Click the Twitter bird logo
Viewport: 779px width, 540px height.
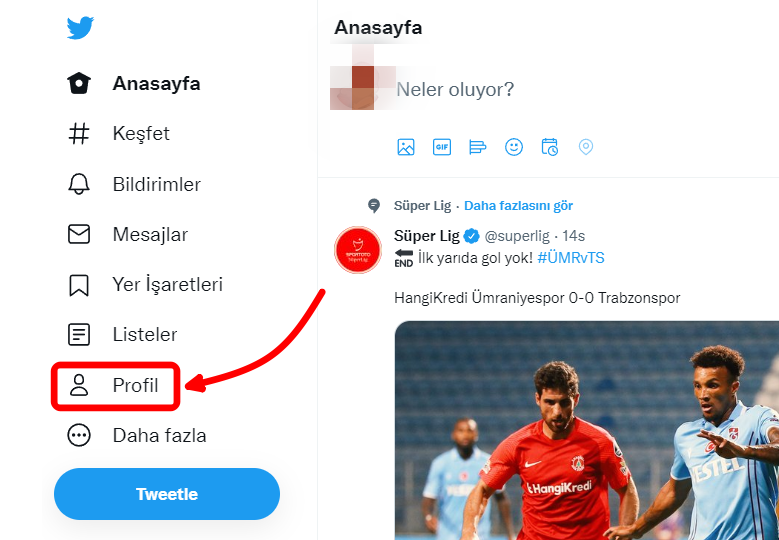[80, 28]
